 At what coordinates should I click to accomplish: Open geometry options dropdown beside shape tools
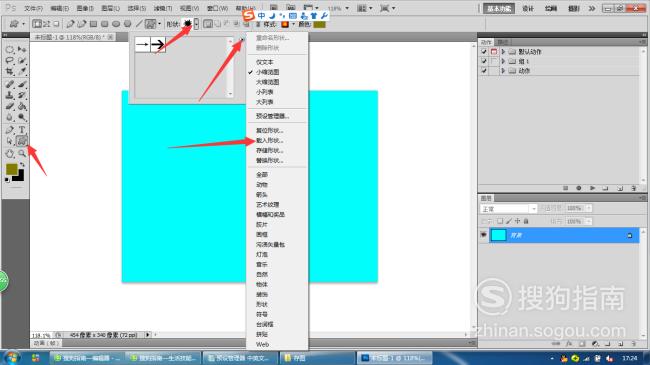159,24
